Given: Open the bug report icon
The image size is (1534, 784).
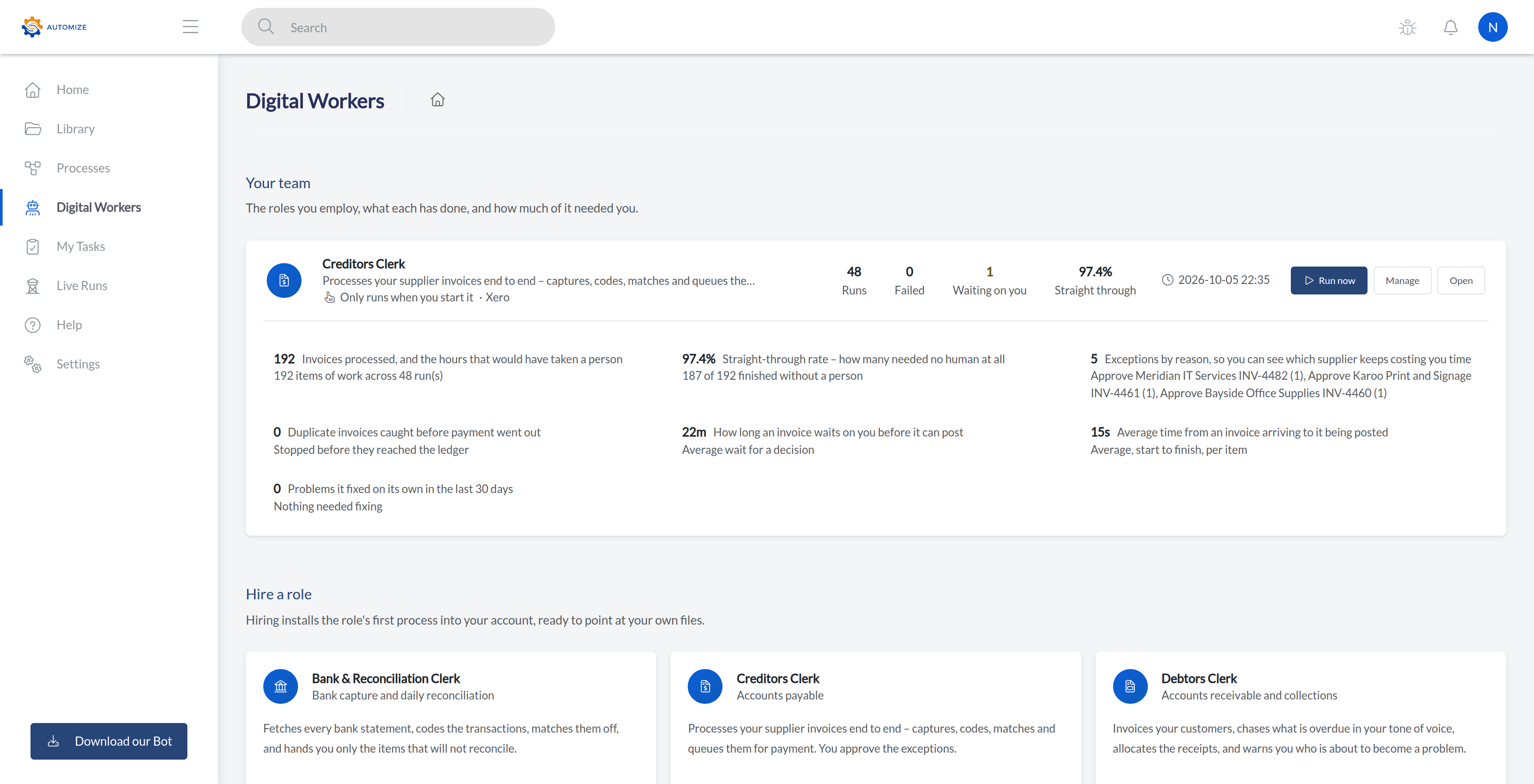Looking at the screenshot, I should 1407,27.
